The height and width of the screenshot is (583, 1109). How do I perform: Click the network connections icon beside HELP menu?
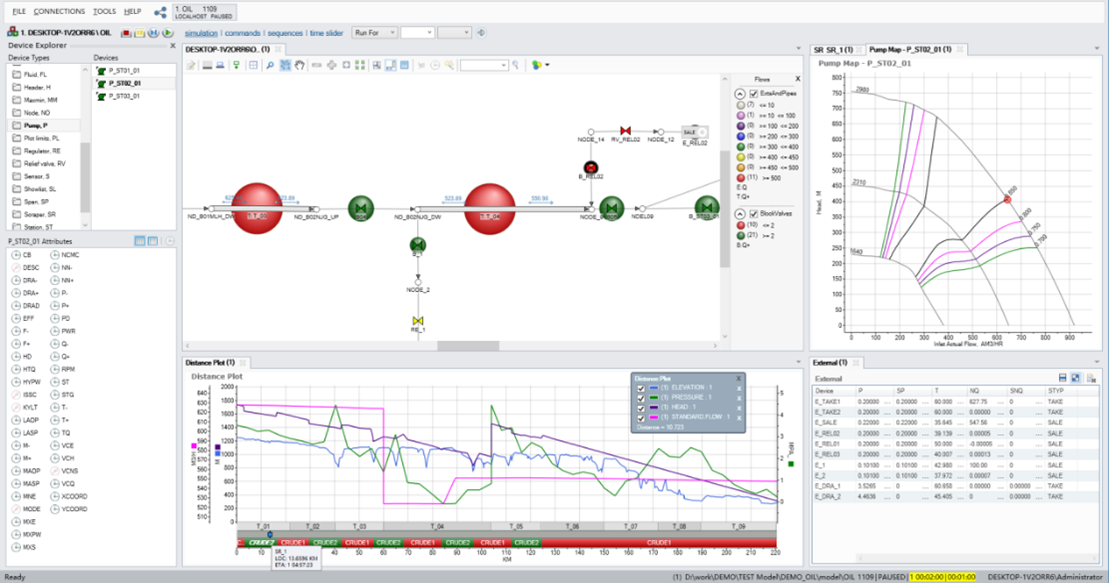(x=158, y=12)
